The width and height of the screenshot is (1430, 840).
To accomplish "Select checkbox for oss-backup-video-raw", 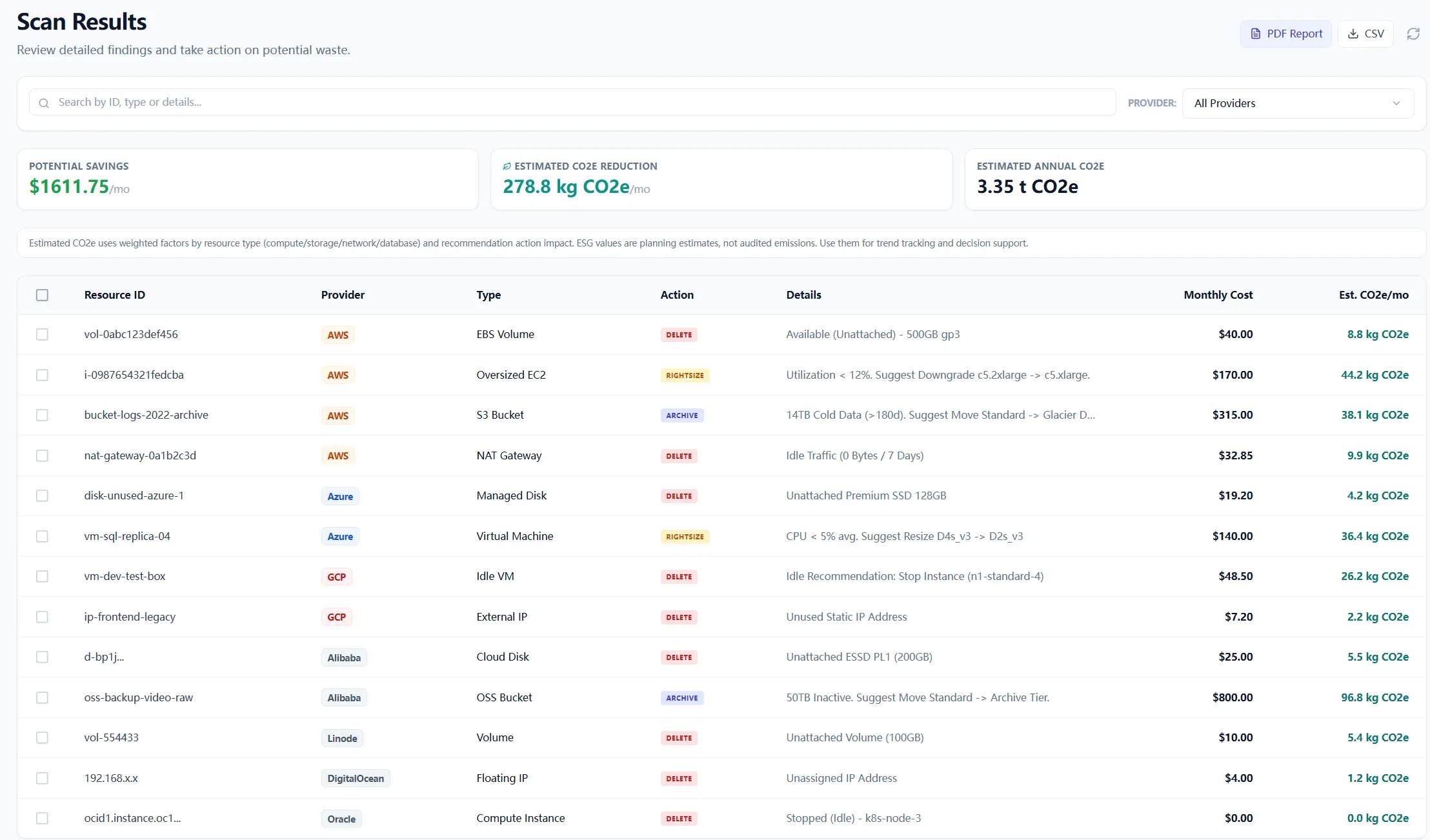I will 42,697.
